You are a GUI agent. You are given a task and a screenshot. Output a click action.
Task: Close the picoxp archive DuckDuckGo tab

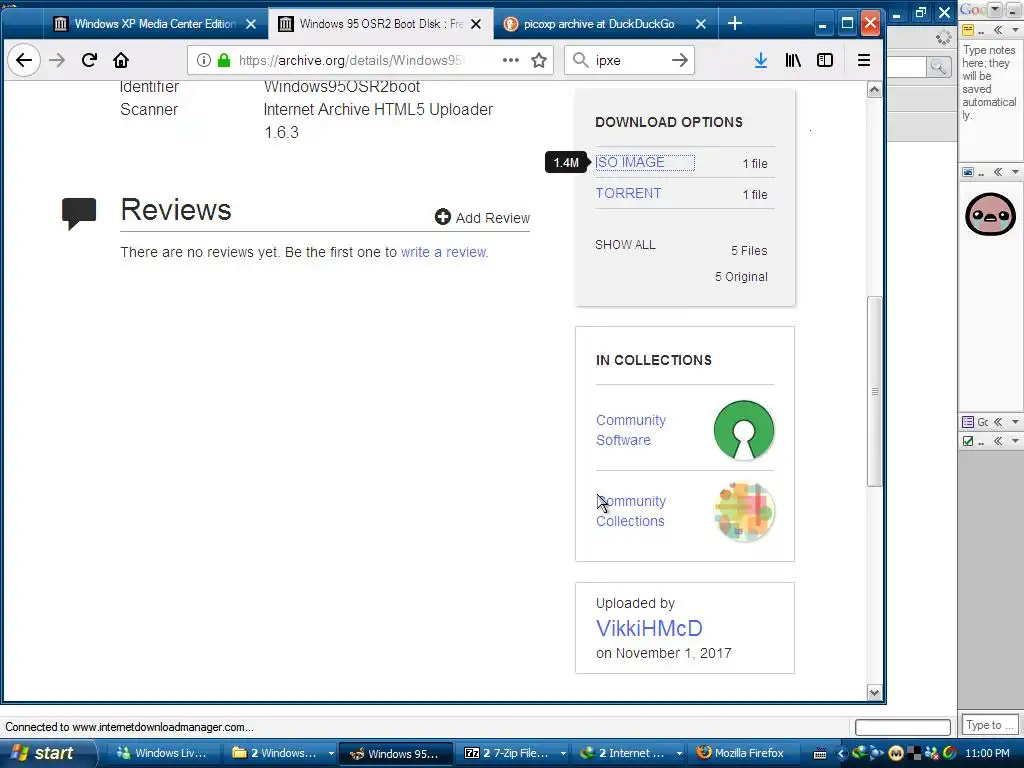coord(701,24)
